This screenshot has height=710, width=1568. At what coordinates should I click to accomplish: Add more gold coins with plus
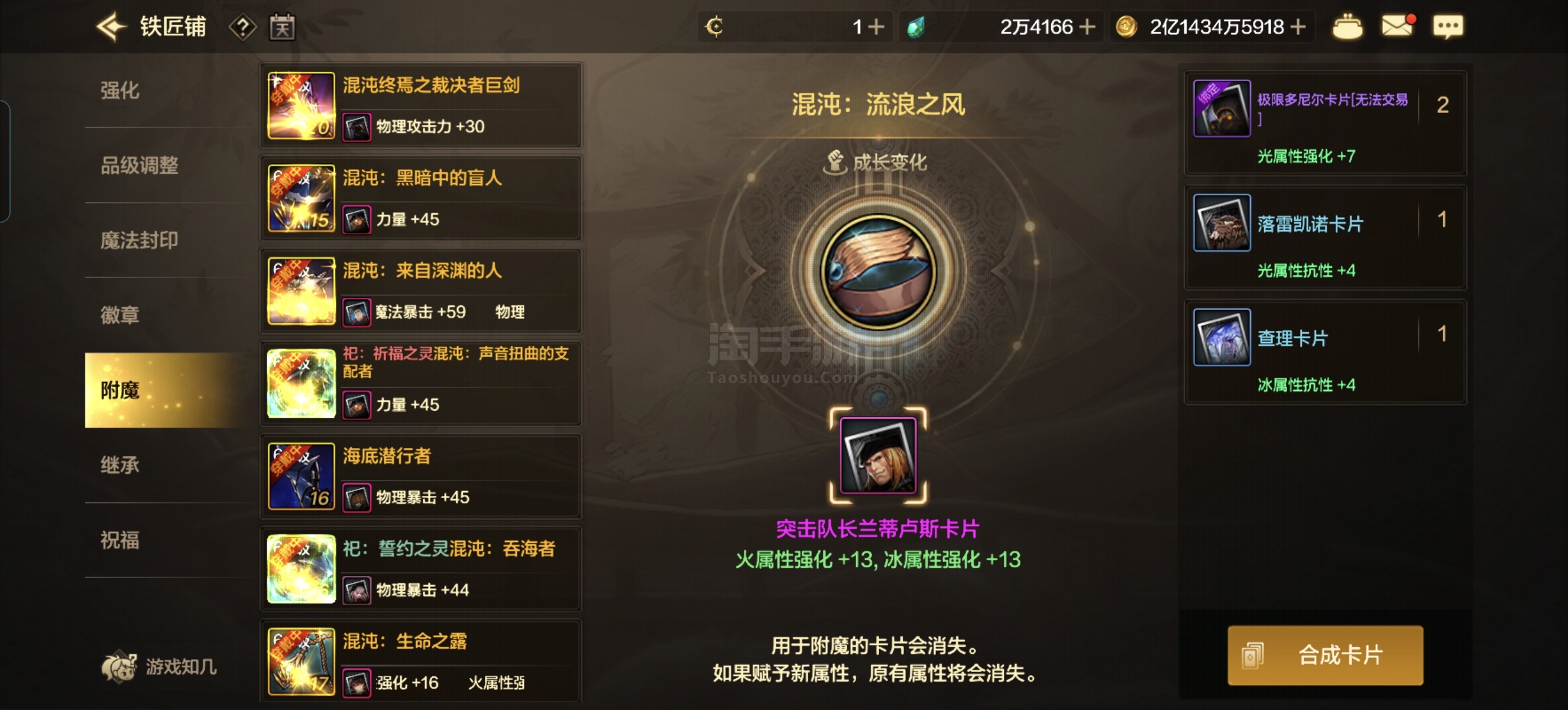coord(1298,27)
